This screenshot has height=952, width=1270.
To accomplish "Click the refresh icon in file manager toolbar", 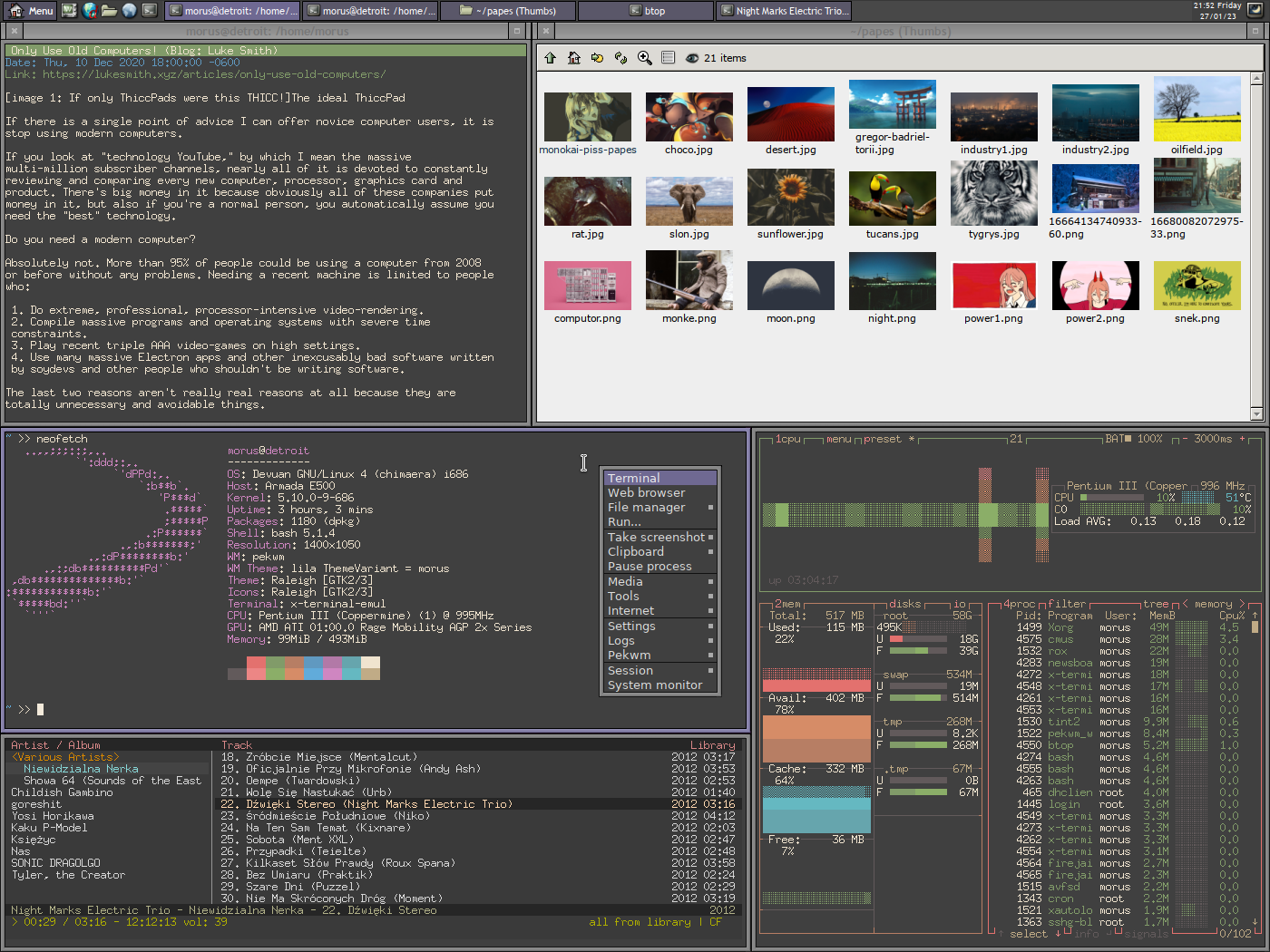I will [x=620, y=58].
